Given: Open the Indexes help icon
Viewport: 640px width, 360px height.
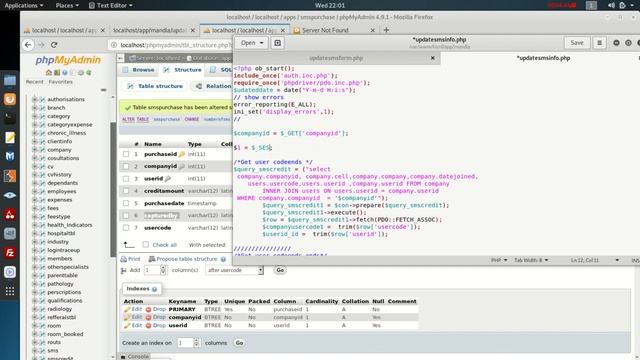Looking at the screenshot, I should (155, 289).
